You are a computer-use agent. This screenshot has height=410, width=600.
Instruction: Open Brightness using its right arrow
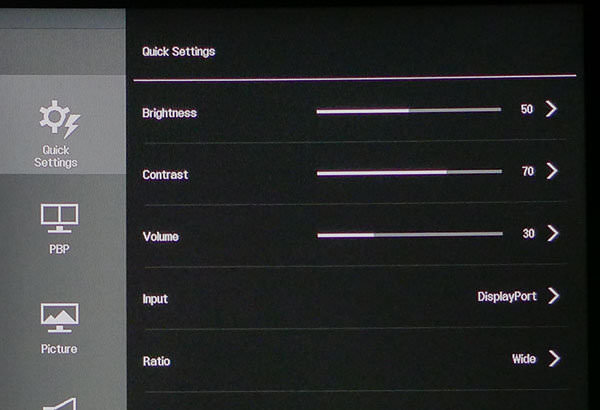(x=552, y=109)
